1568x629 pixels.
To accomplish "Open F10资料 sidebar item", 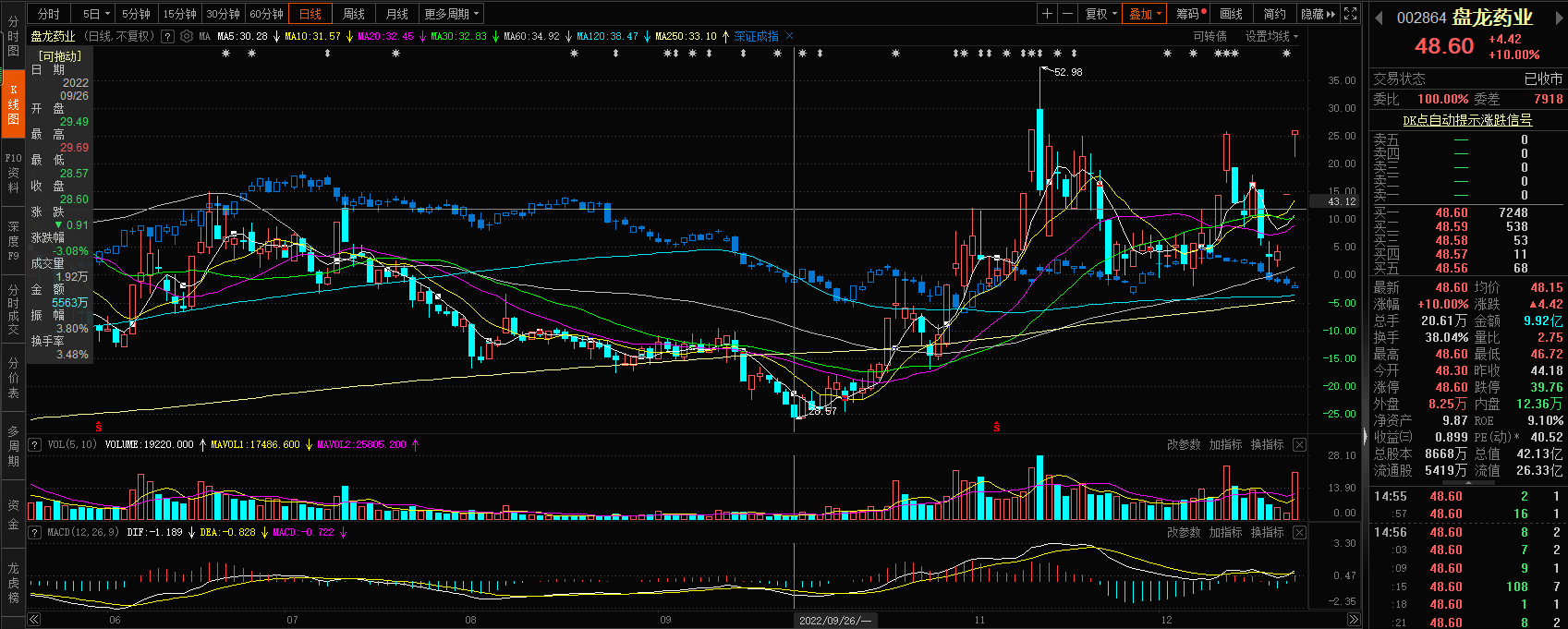I will point(13,173).
